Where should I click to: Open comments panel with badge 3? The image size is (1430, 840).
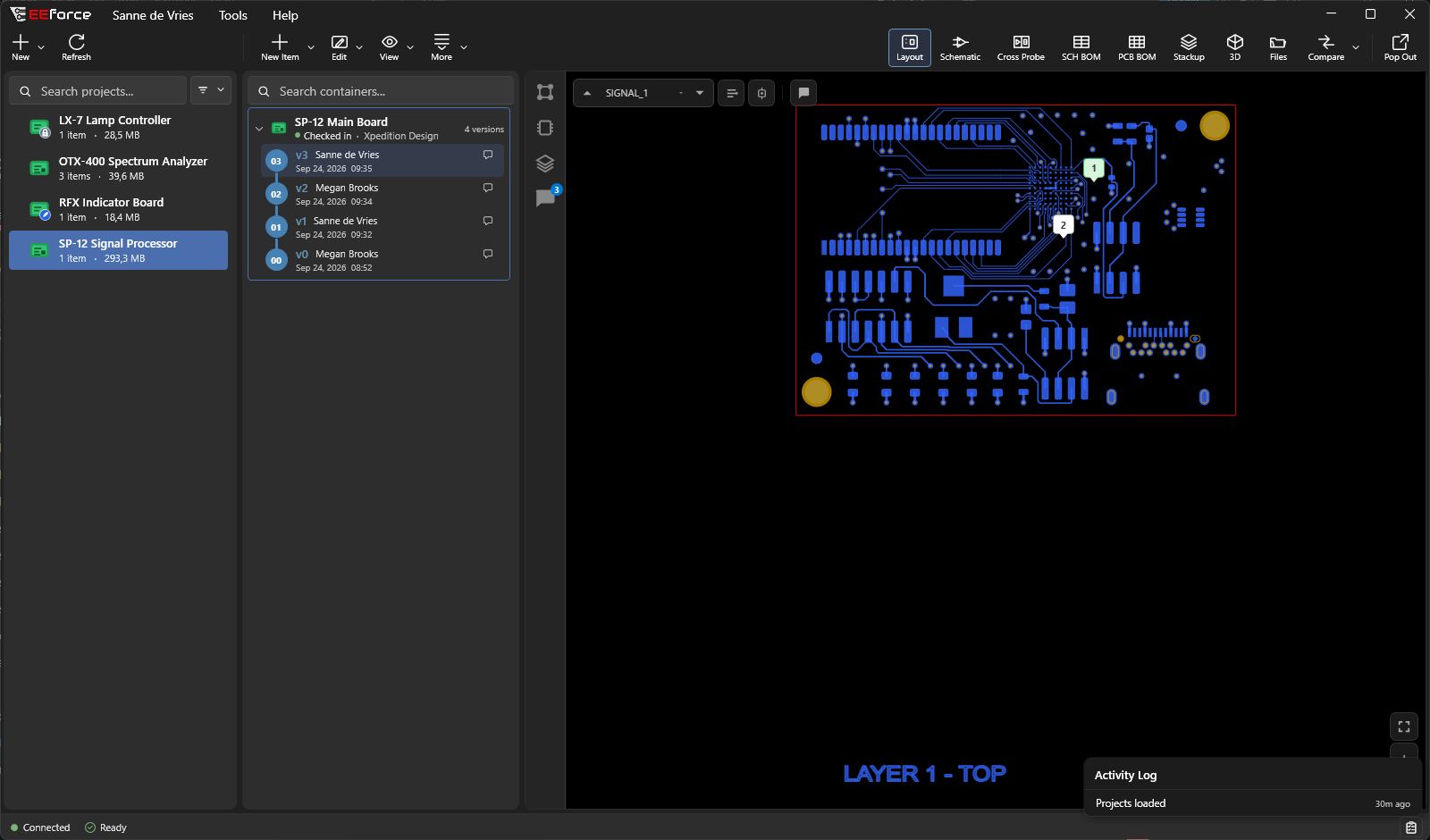[546, 197]
